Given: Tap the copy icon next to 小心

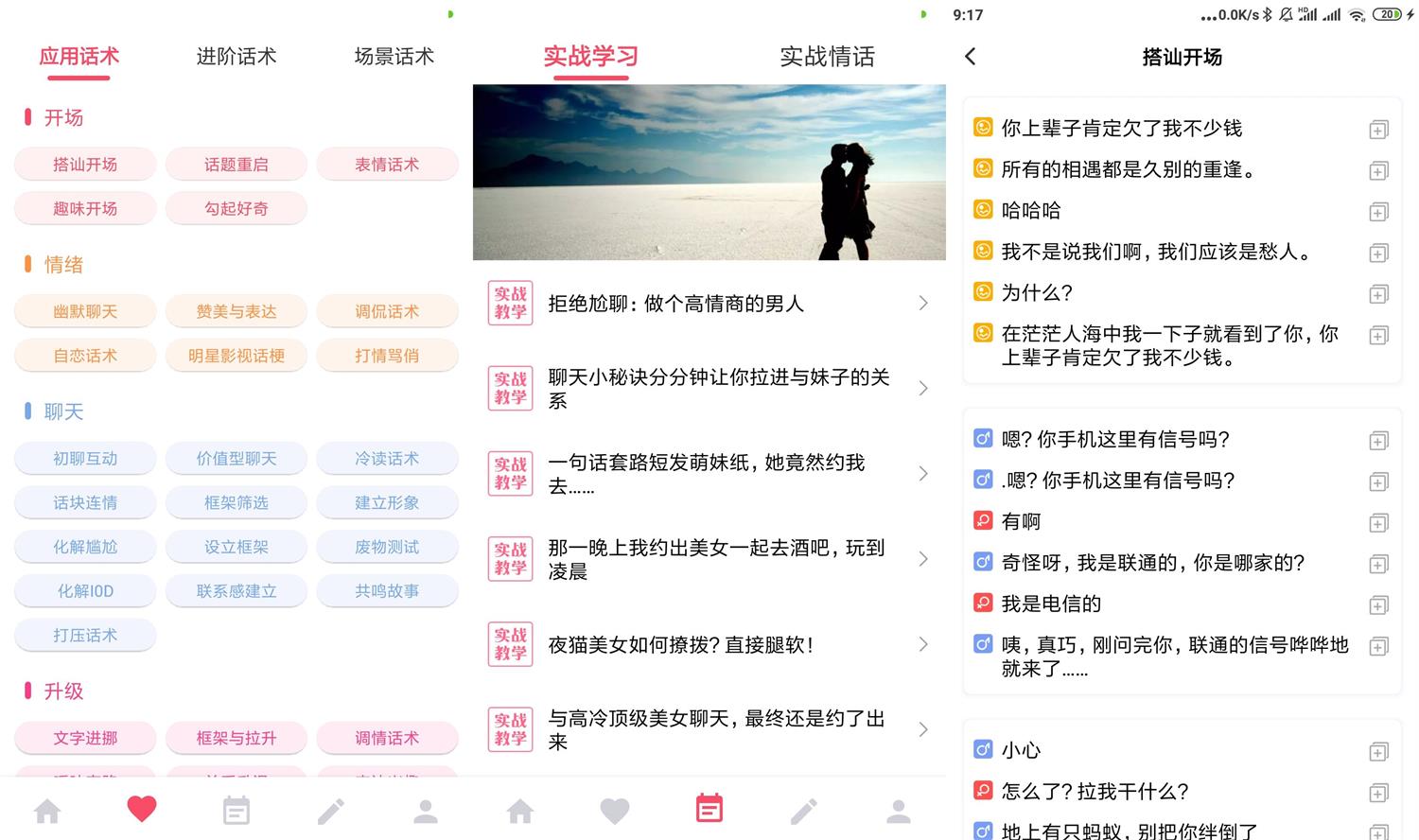Looking at the screenshot, I should [x=1378, y=751].
